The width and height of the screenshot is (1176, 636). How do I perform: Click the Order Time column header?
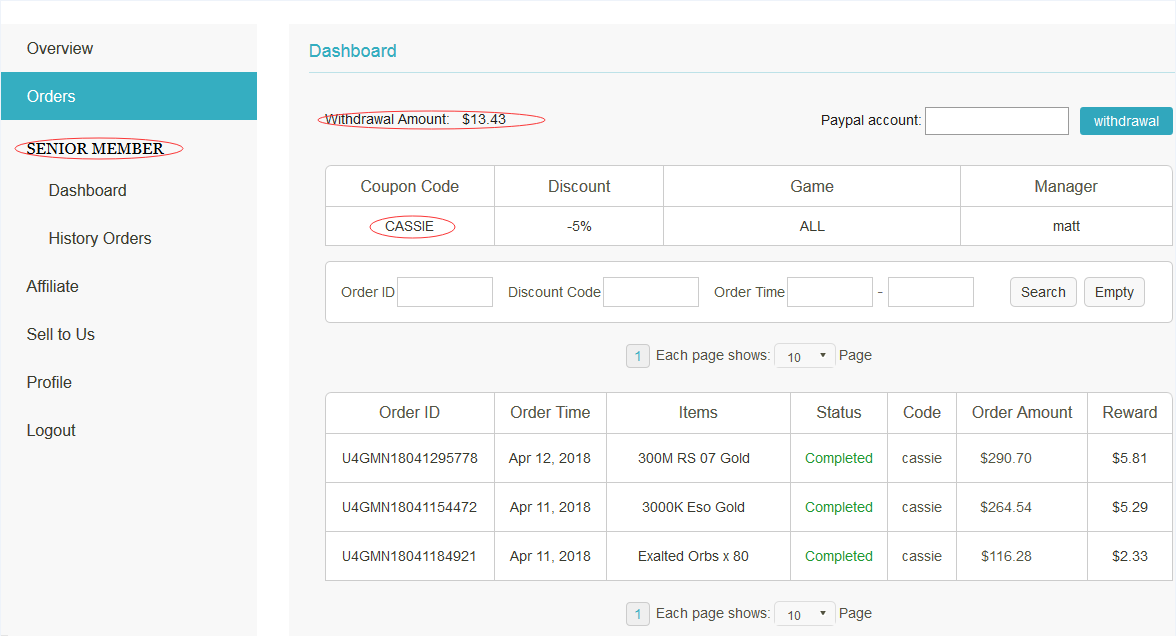pyautogui.click(x=550, y=412)
